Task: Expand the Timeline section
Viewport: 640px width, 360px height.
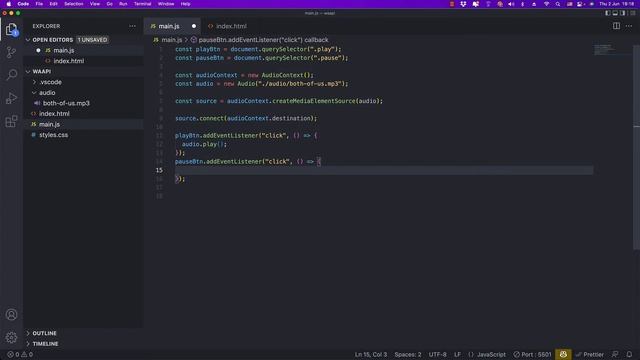Action: click(x=45, y=344)
